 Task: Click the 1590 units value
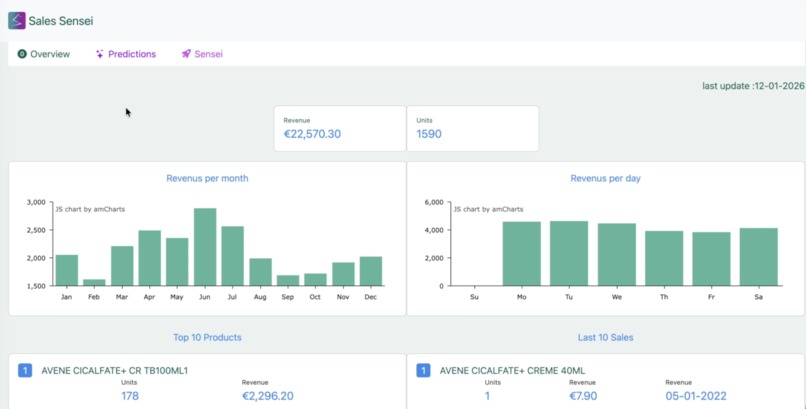[x=429, y=135]
